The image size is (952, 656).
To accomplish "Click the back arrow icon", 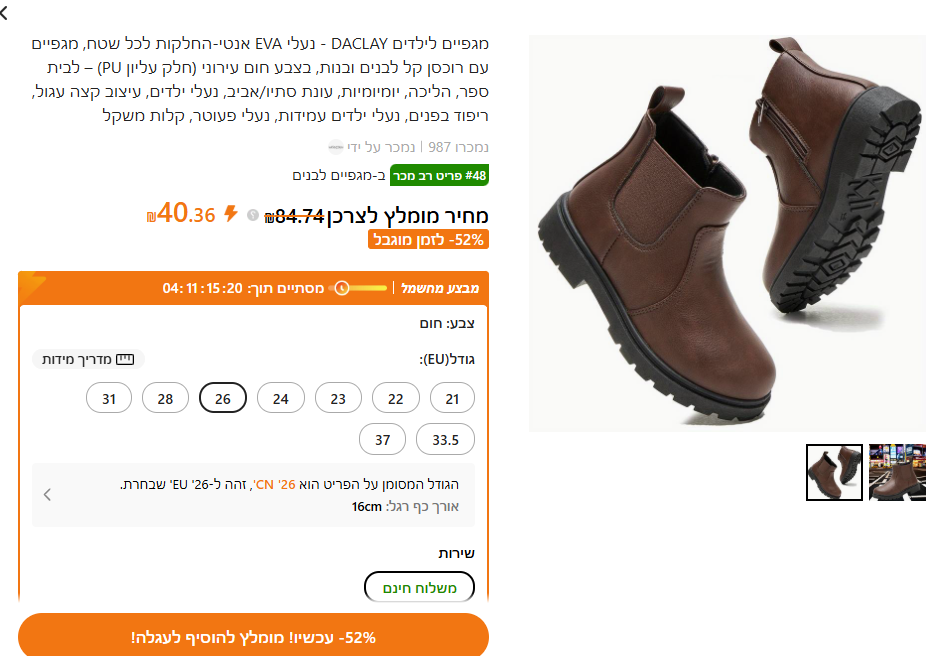I will click(4, 12).
